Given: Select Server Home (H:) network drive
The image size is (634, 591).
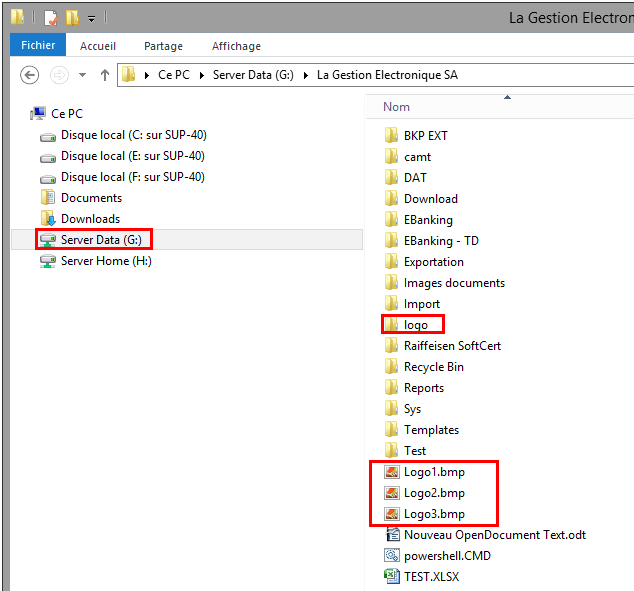Looking at the screenshot, I should tap(106, 261).
